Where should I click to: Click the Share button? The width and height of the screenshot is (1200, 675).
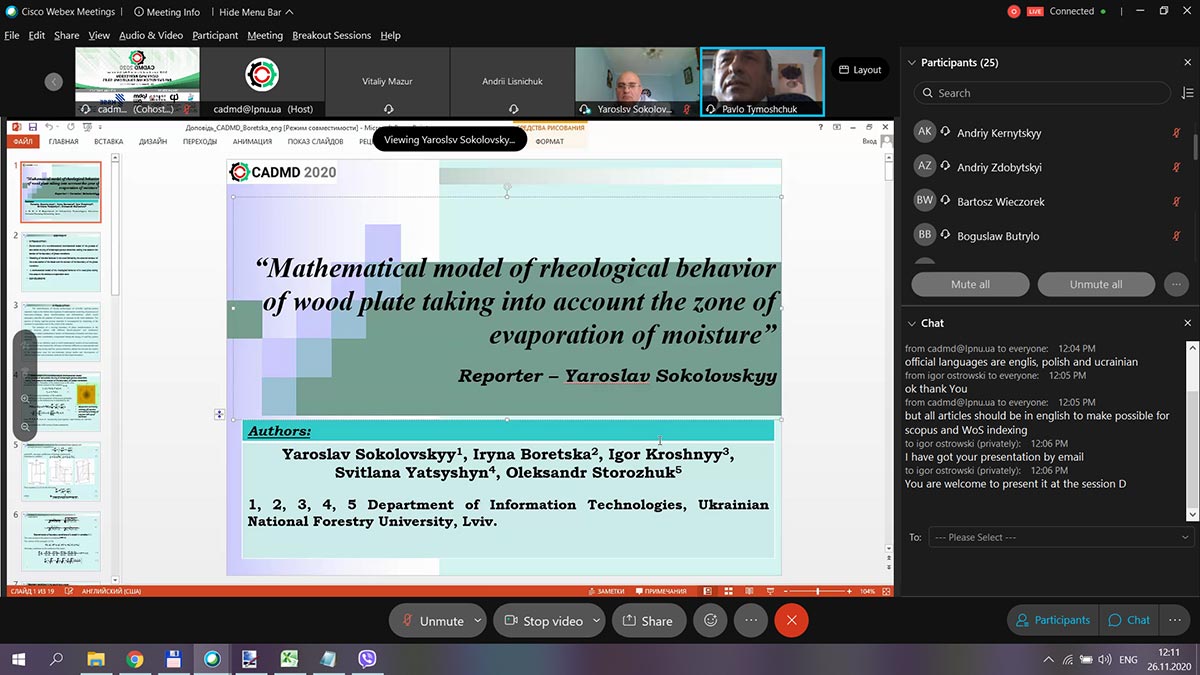point(648,620)
